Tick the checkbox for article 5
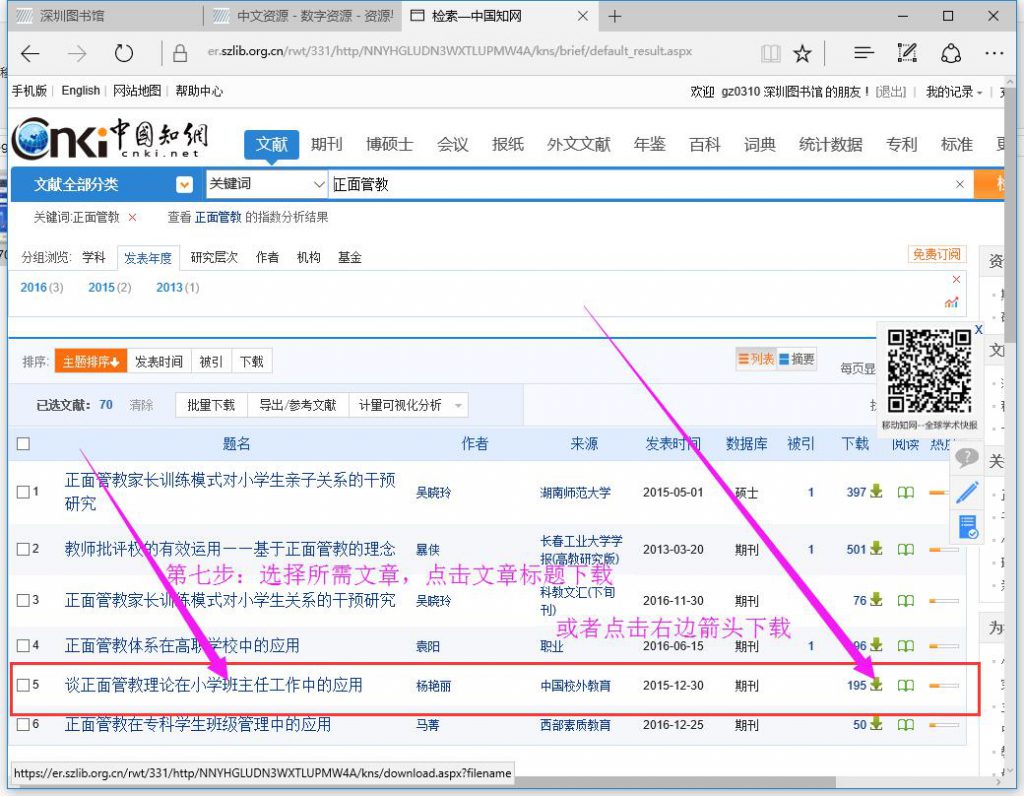 (x=23, y=685)
